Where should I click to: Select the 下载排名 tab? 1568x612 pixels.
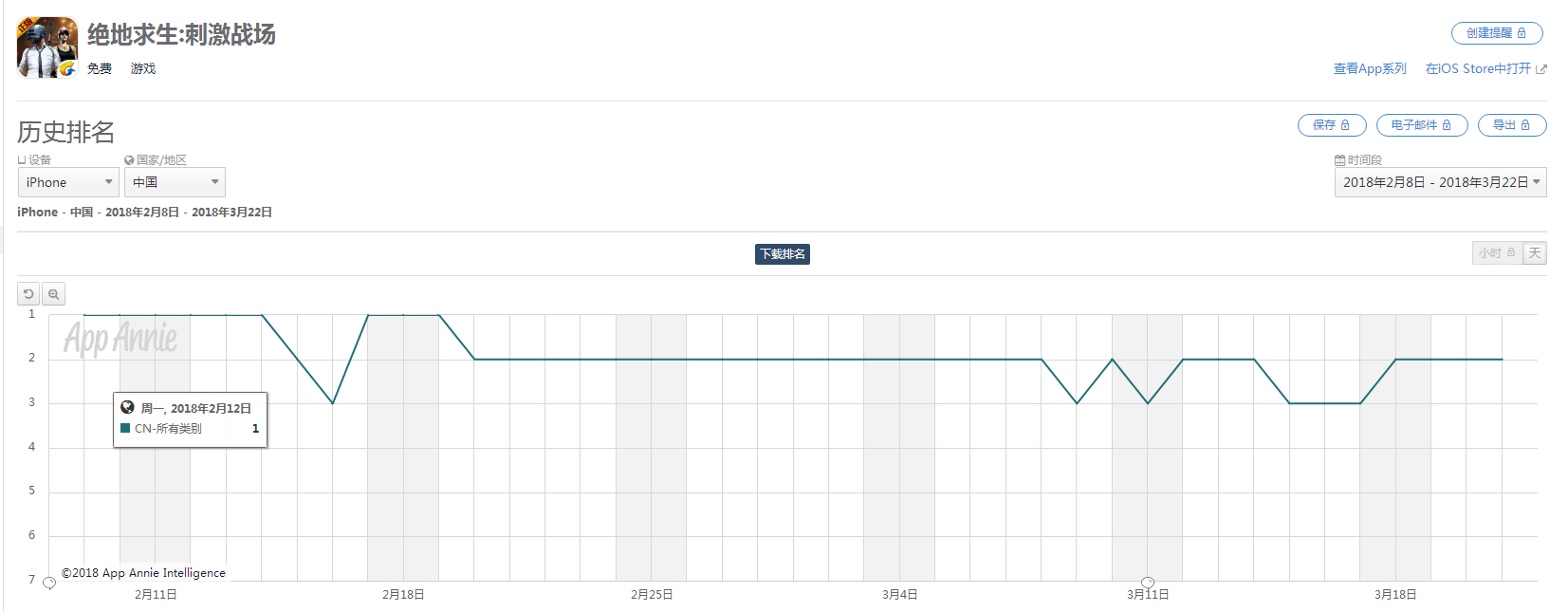coord(783,254)
